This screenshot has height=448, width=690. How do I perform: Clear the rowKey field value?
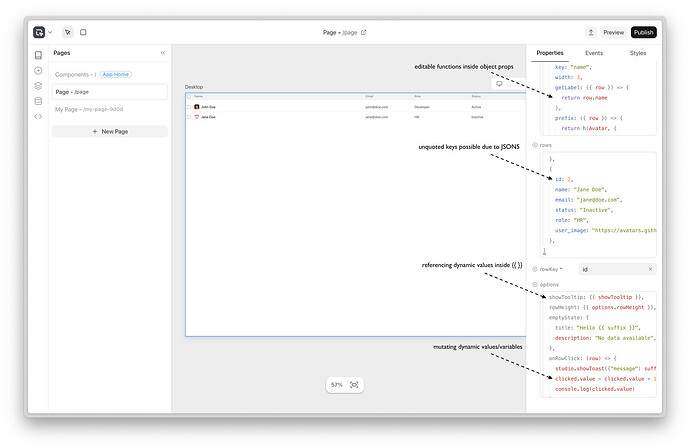(650, 269)
